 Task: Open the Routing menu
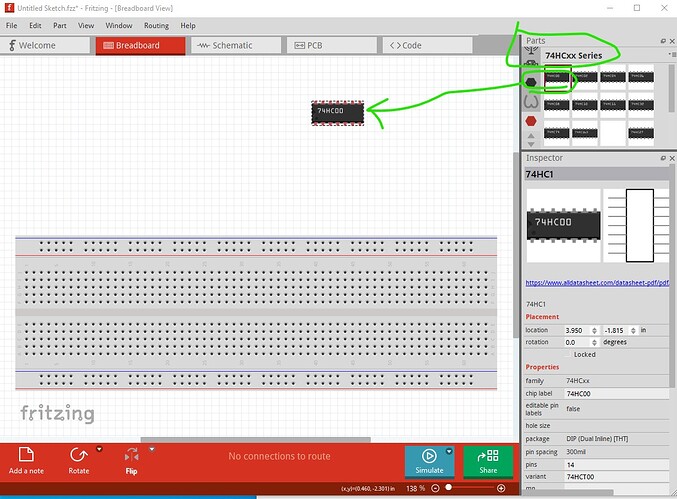pos(156,25)
